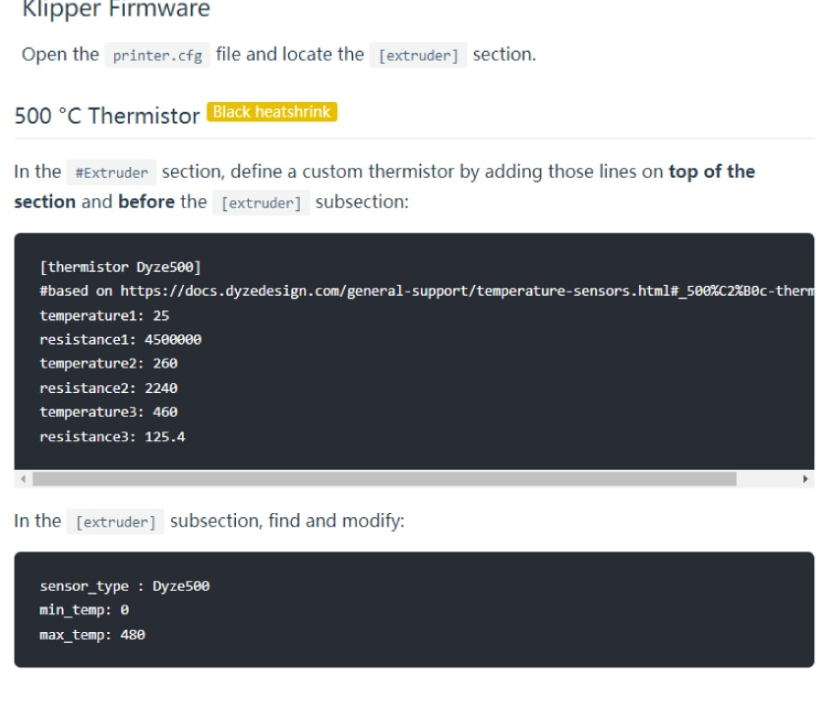This screenshot has width=828, height=704.
Task: Click the temperature3: 460 line
Action: [x=109, y=412]
